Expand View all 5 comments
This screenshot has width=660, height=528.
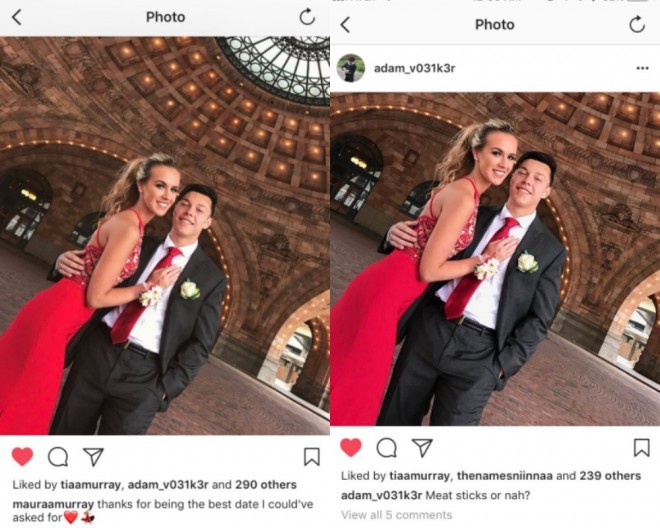pos(397,515)
